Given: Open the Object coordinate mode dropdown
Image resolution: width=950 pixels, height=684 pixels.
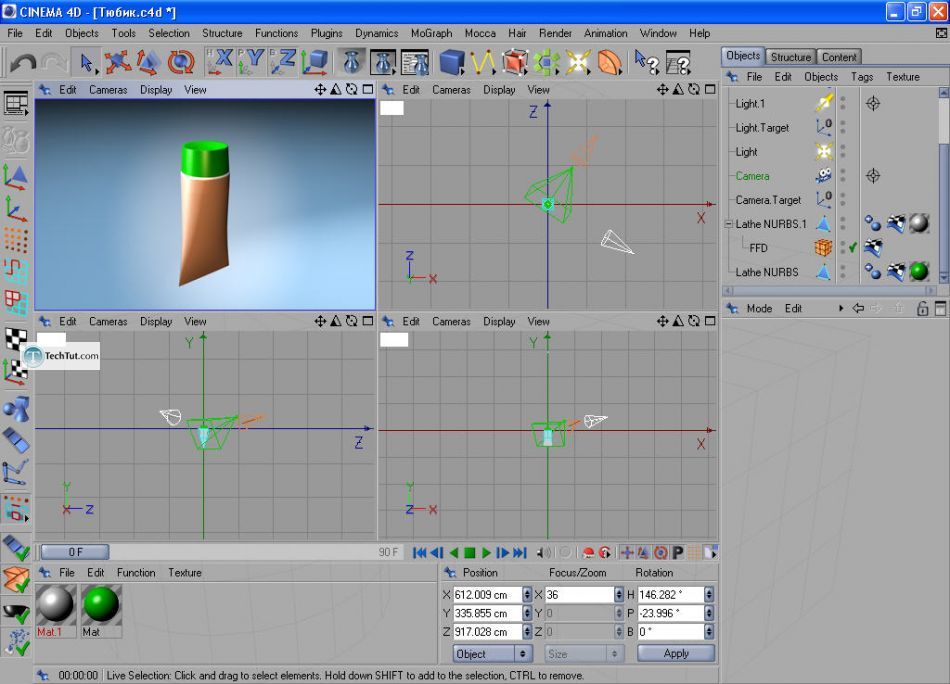Looking at the screenshot, I should click(493, 654).
